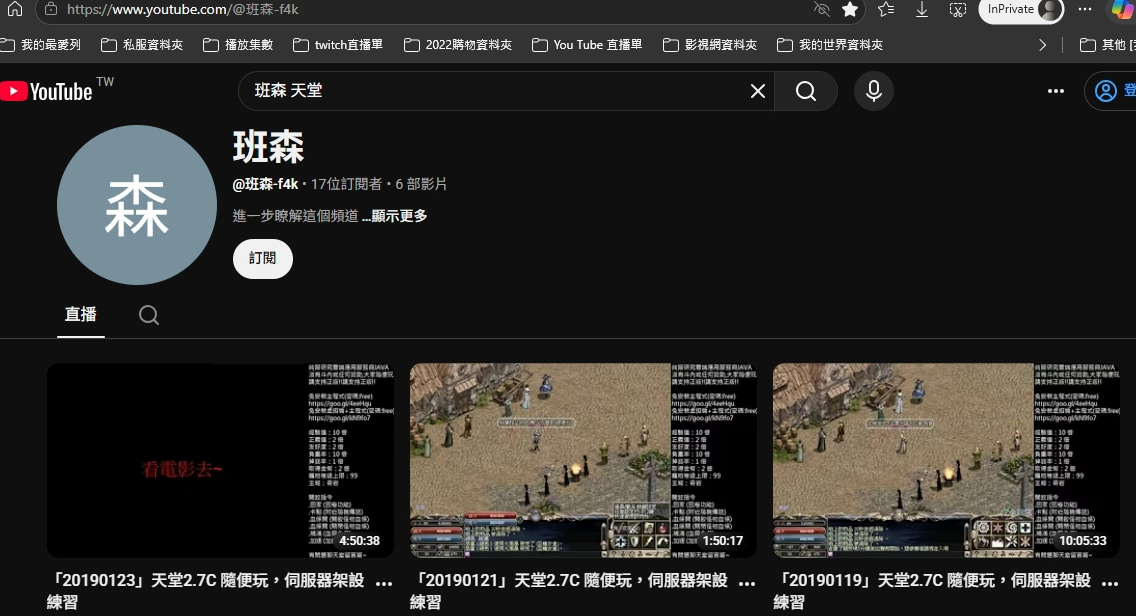
Task: Click the channel search magnifier icon
Action: (x=149, y=315)
